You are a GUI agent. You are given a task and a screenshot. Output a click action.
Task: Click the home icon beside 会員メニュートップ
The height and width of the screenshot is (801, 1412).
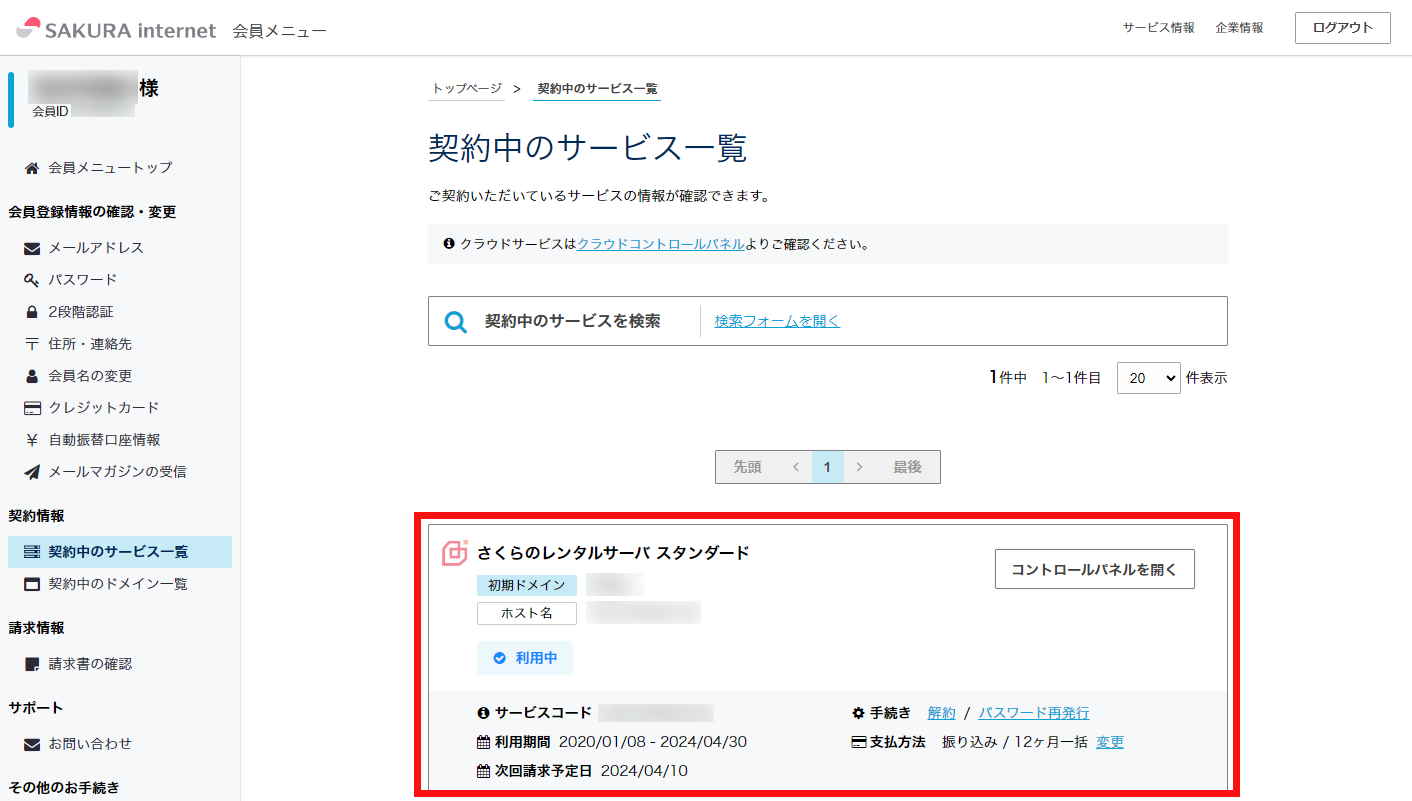[32, 168]
